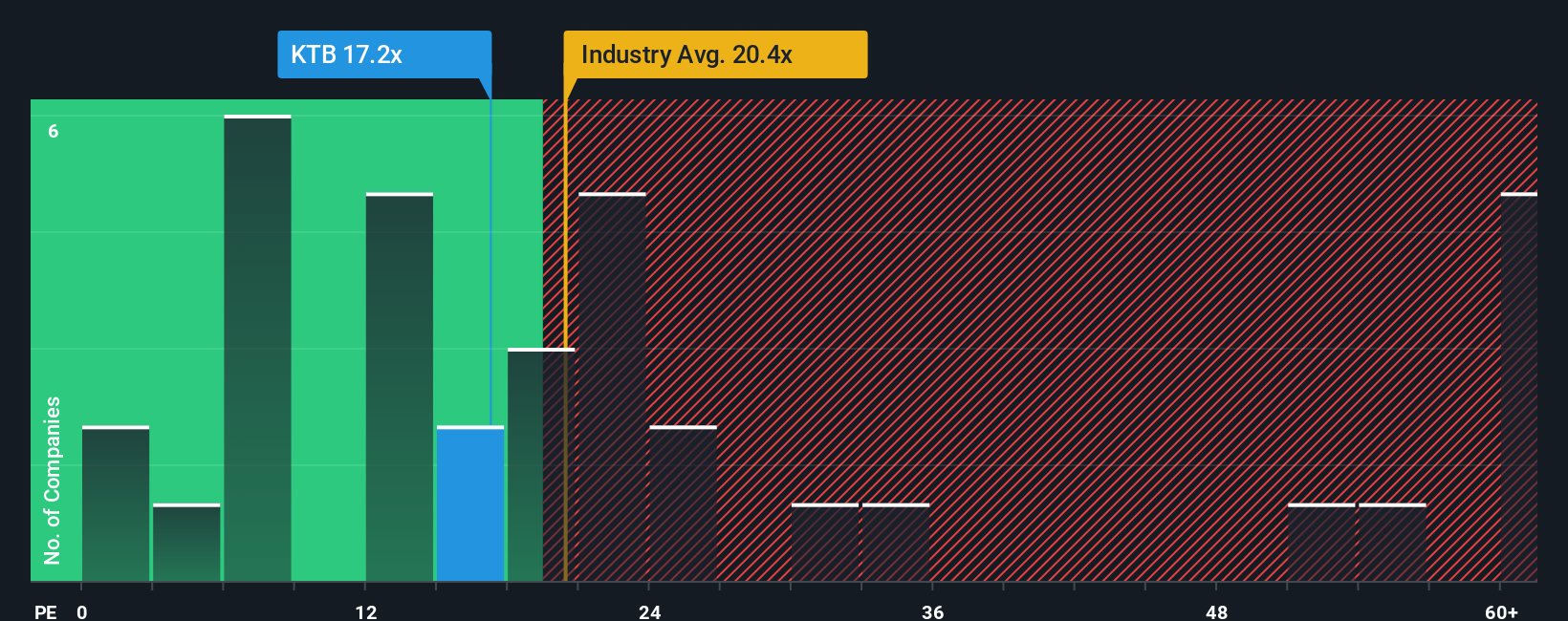This screenshot has width=1568, height=621.
Task: Select the short bar between PE 51 and 54
Action: [1321, 543]
